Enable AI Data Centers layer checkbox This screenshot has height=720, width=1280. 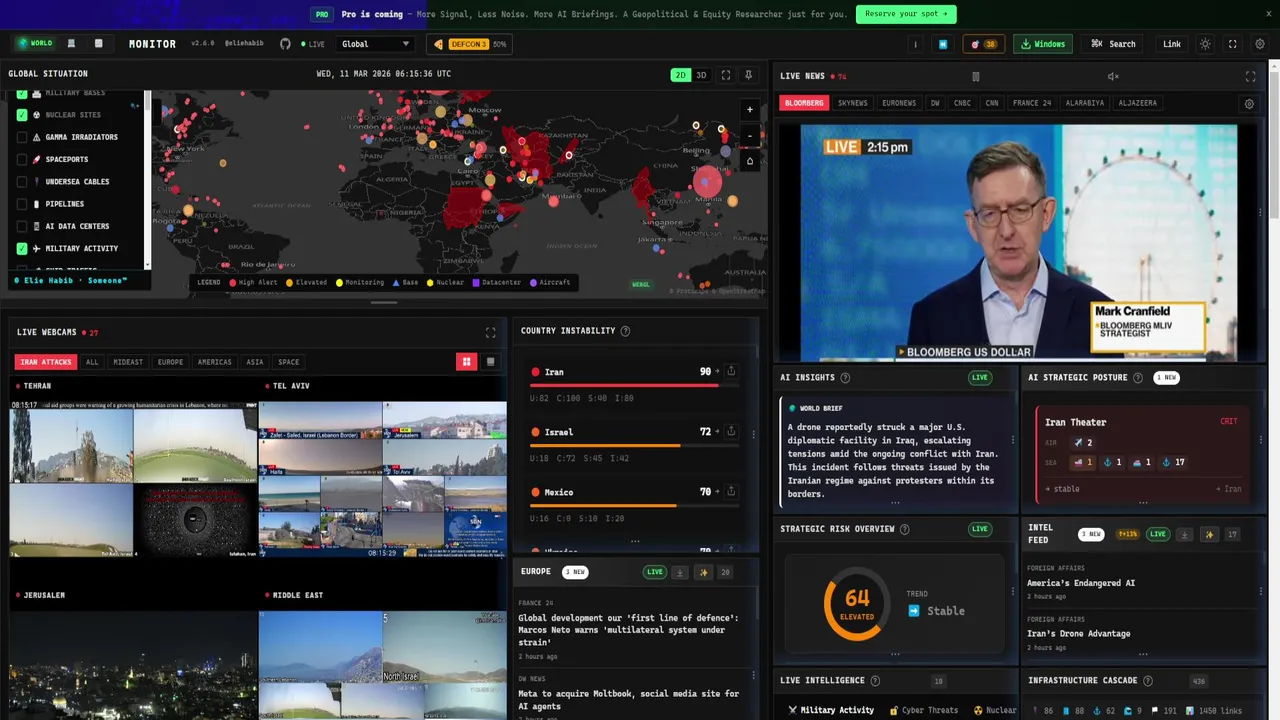click(x=22, y=226)
